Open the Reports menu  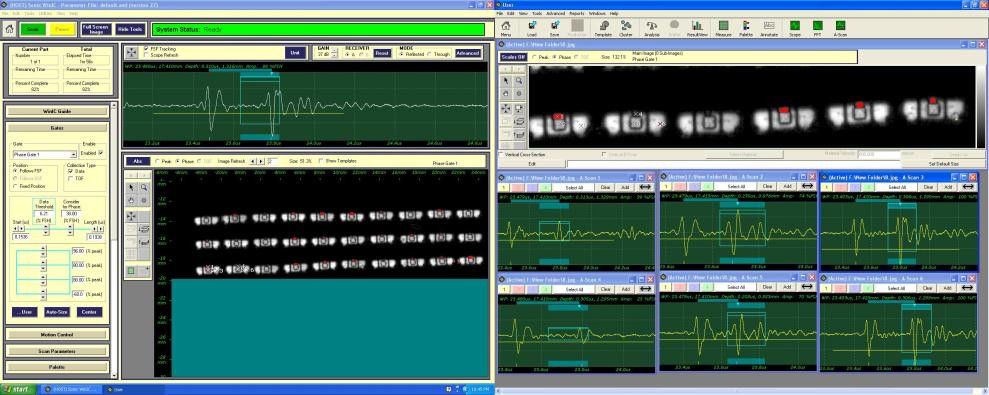(576, 13)
